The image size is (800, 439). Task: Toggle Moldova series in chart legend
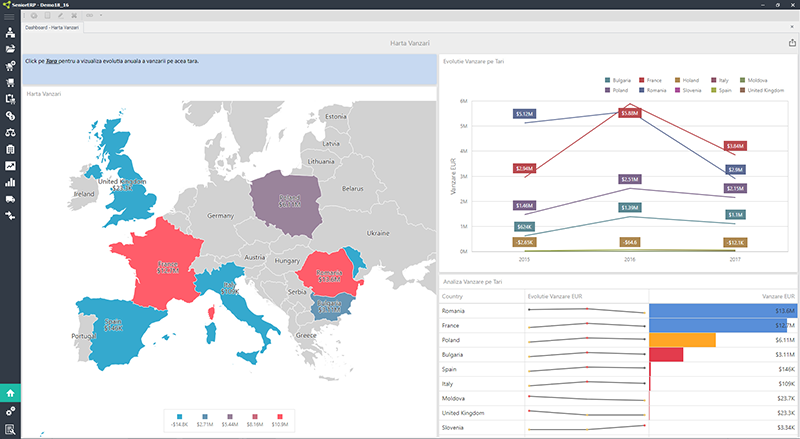753,80
